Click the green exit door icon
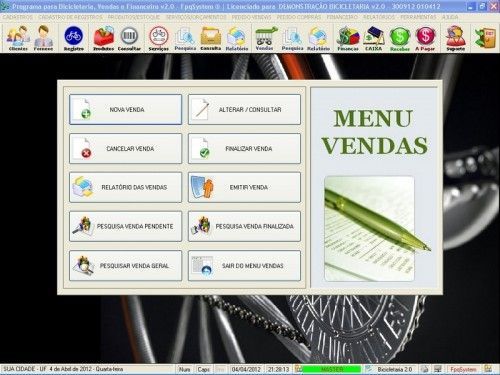 [x=485, y=38]
